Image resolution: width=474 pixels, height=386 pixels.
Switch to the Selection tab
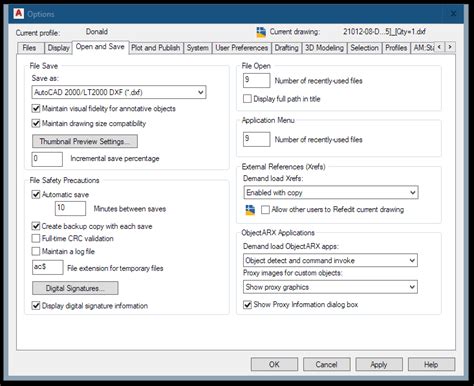(x=364, y=48)
